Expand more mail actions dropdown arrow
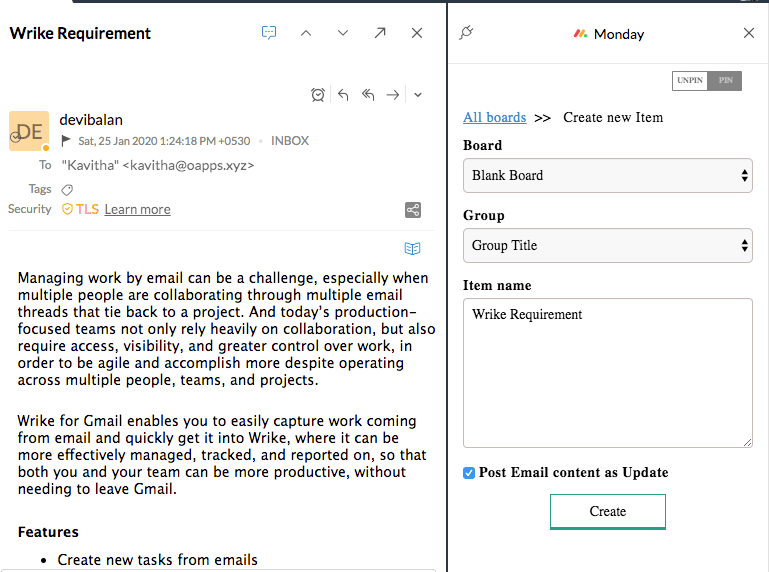This screenshot has width=769, height=572. point(418,95)
